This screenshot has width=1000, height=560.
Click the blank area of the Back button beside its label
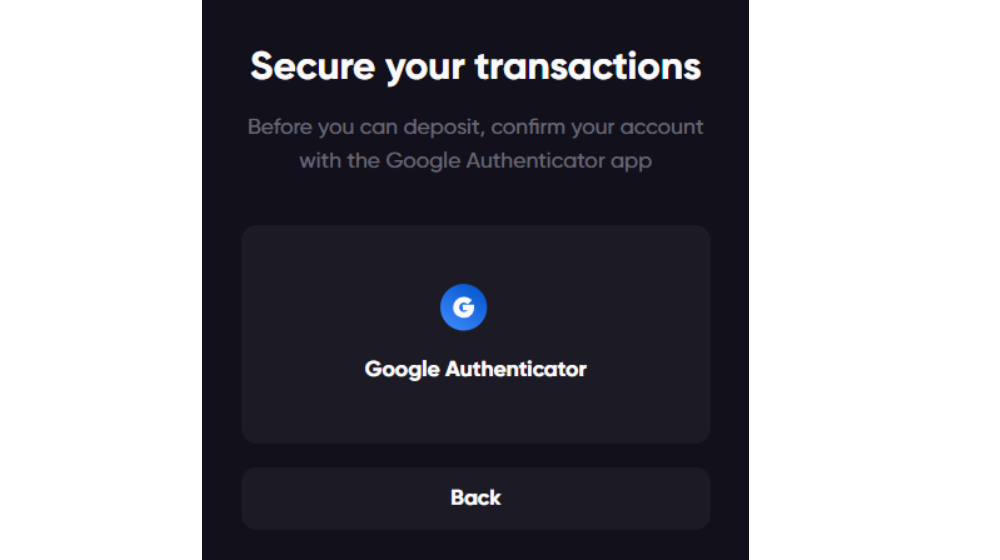pos(330,498)
